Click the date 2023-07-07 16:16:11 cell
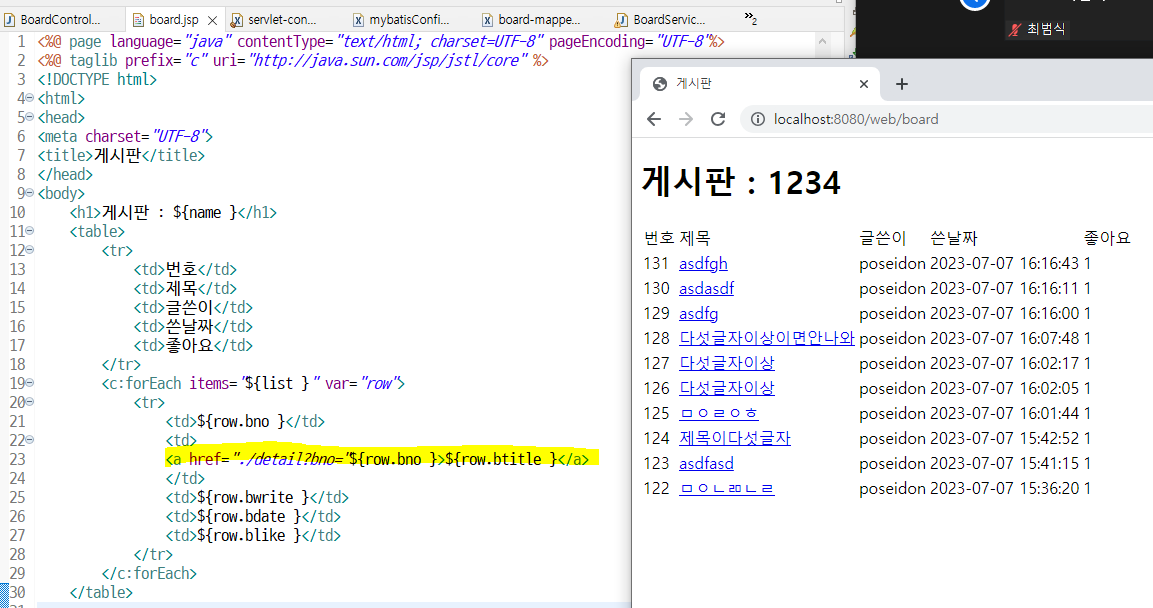Screen dimensions: 1153x608 (1004, 288)
